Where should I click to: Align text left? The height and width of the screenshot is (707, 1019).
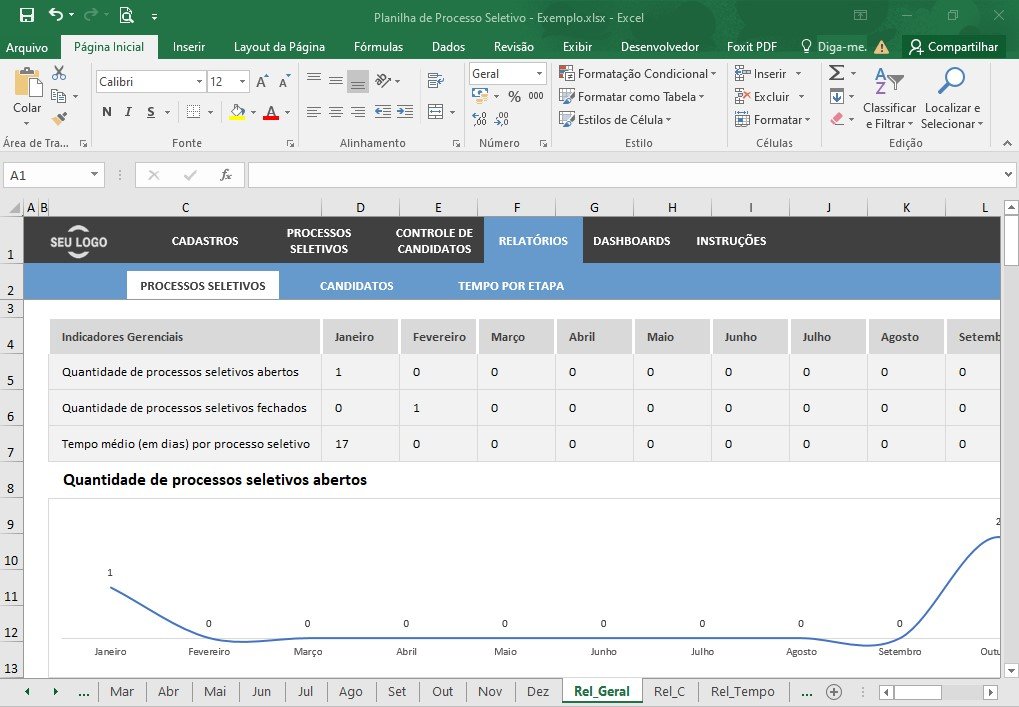pyautogui.click(x=314, y=112)
